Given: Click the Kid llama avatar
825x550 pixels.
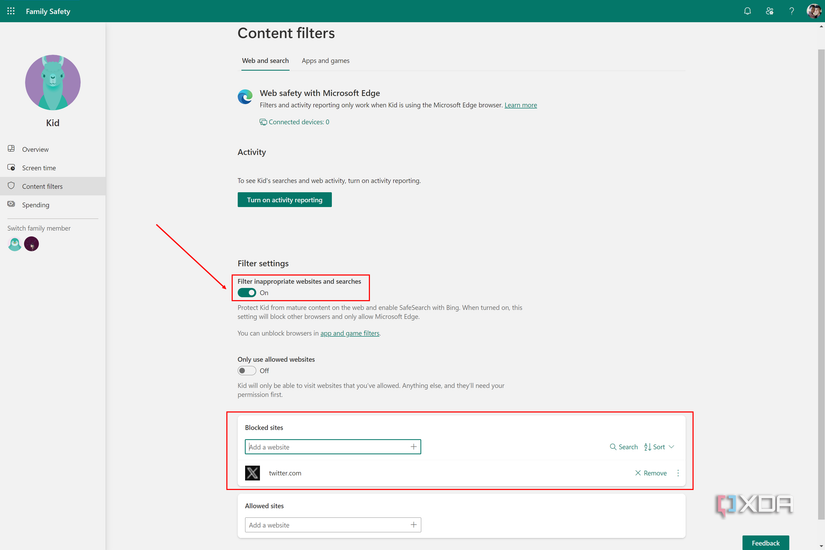Looking at the screenshot, I should 53,83.
